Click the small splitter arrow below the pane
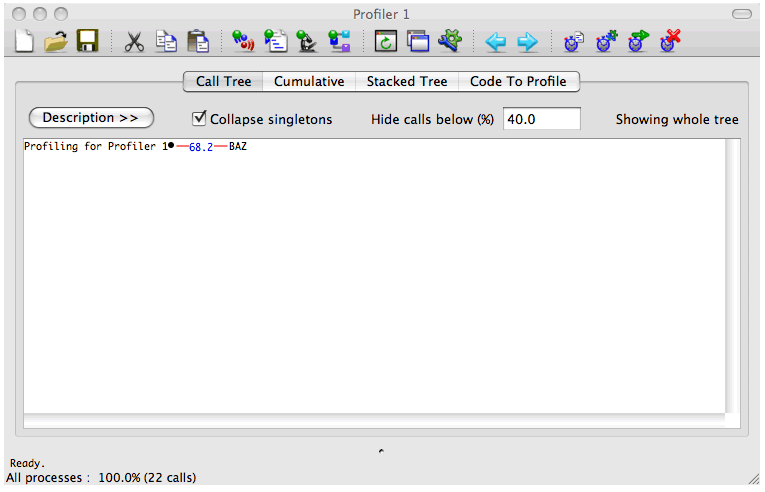The height and width of the screenshot is (492, 765). (x=381, y=451)
